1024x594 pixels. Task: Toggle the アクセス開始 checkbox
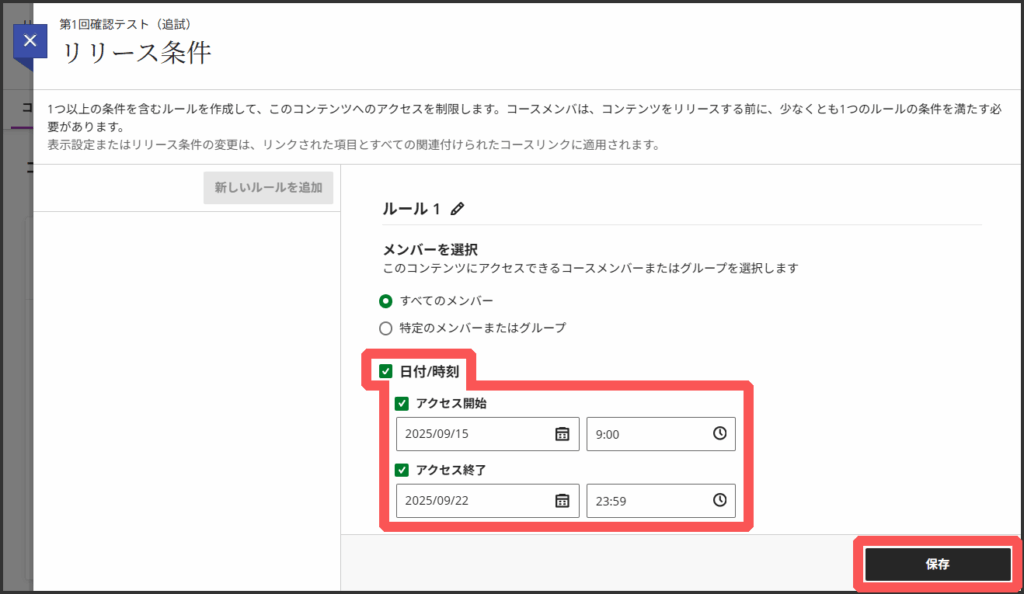click(402, 404)
